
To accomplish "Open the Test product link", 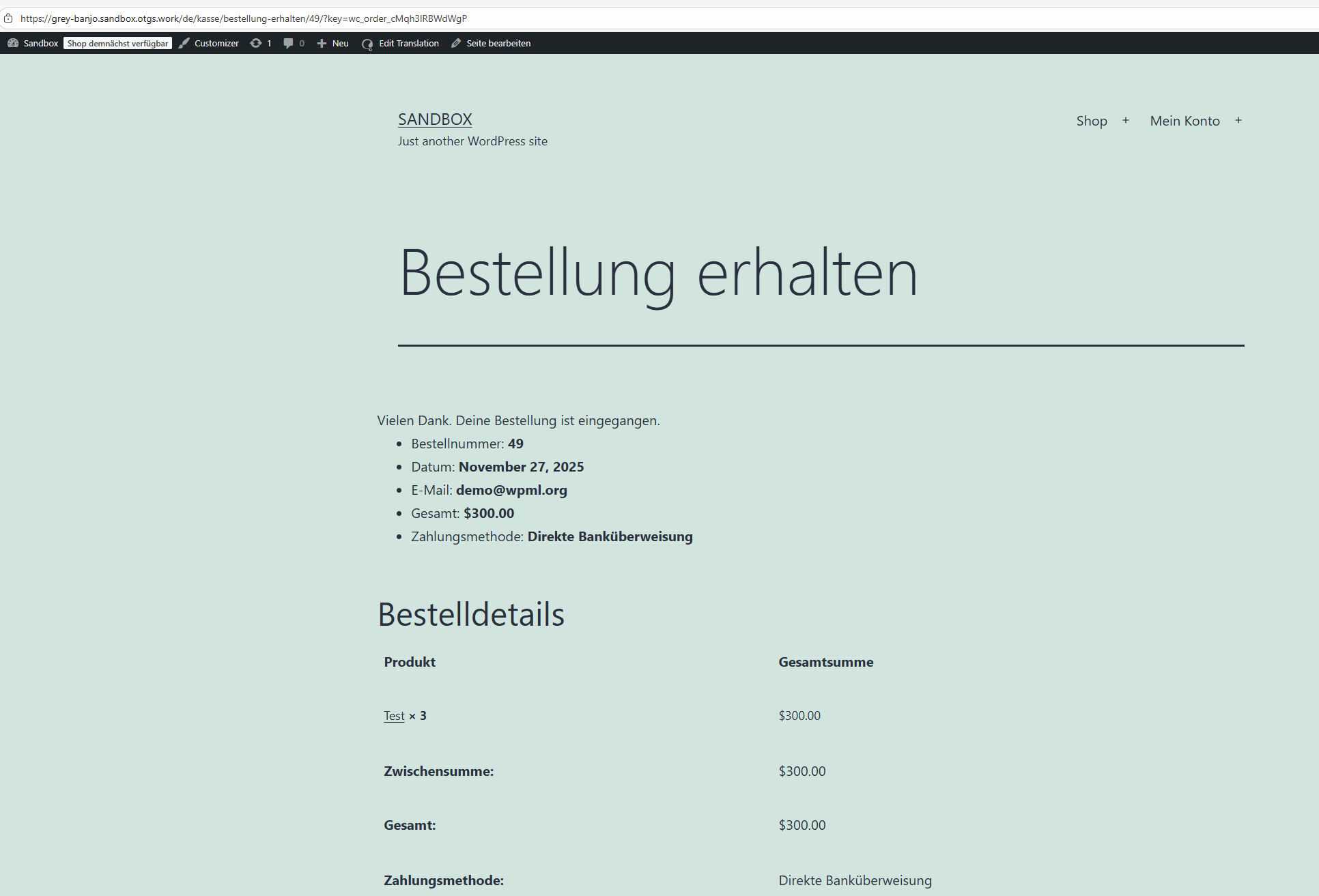I will coord(394,716).
